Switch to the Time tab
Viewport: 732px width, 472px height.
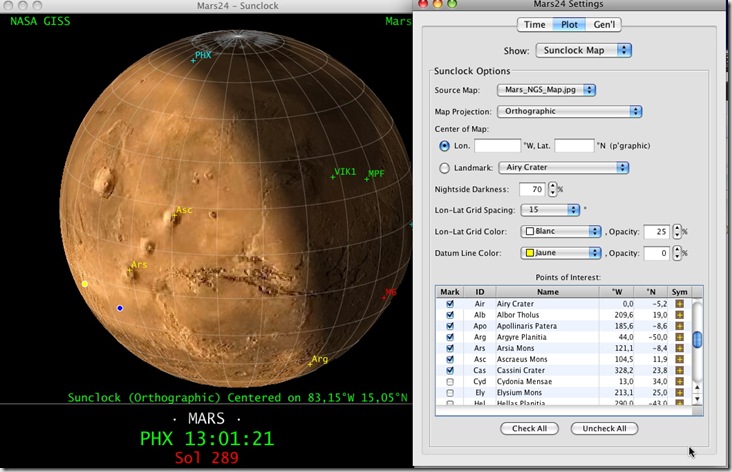tap(535, 25)
